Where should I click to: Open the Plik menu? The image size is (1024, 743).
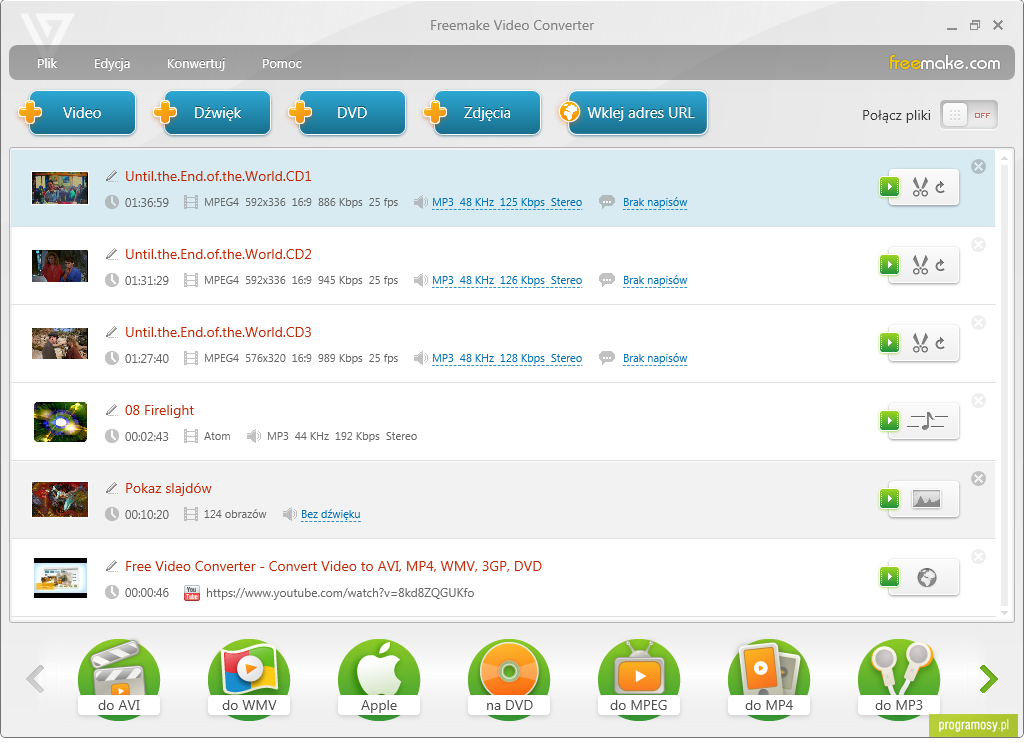(47, 63)
